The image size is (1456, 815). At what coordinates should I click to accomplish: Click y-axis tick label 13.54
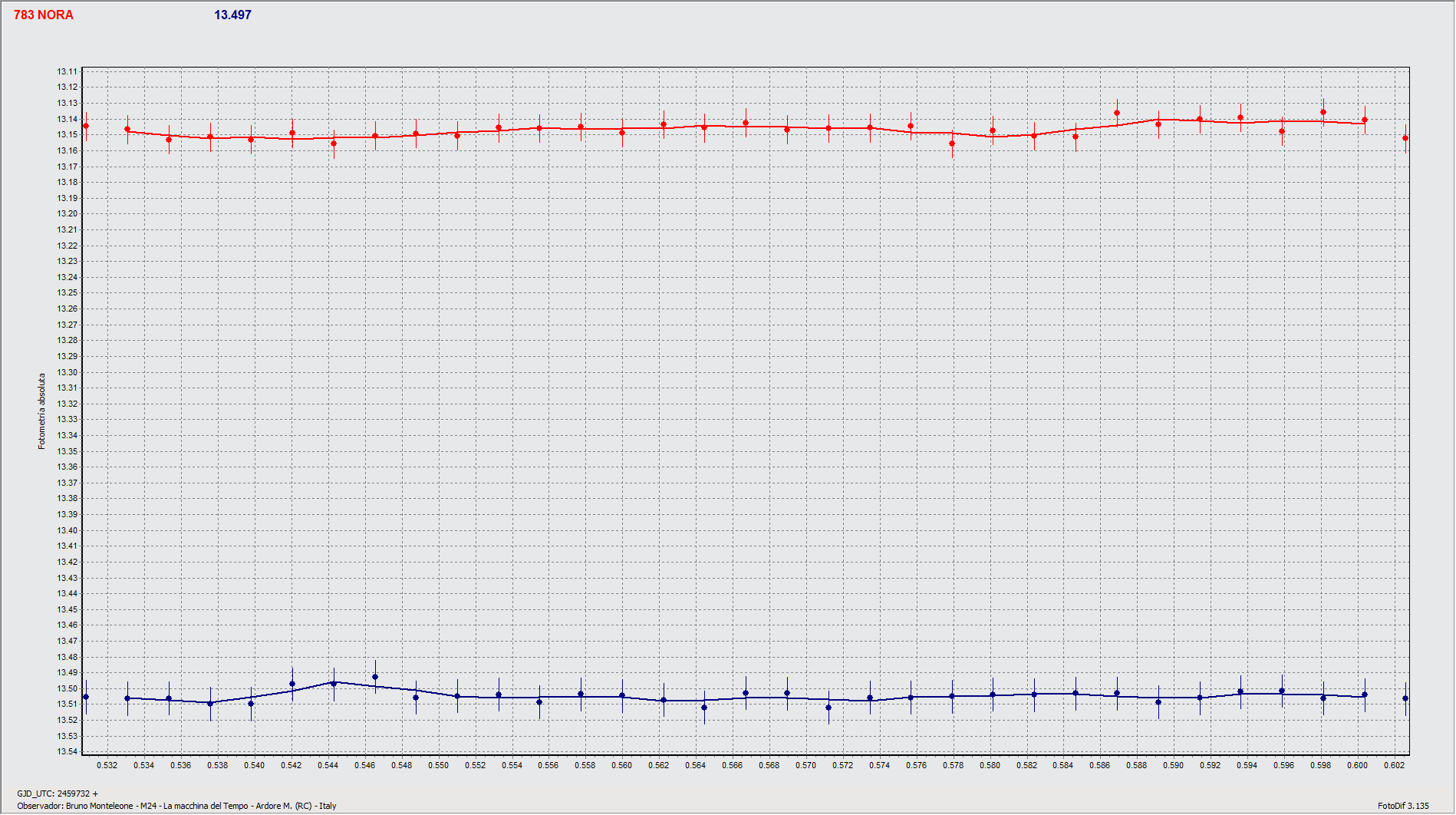coord(67,751)
